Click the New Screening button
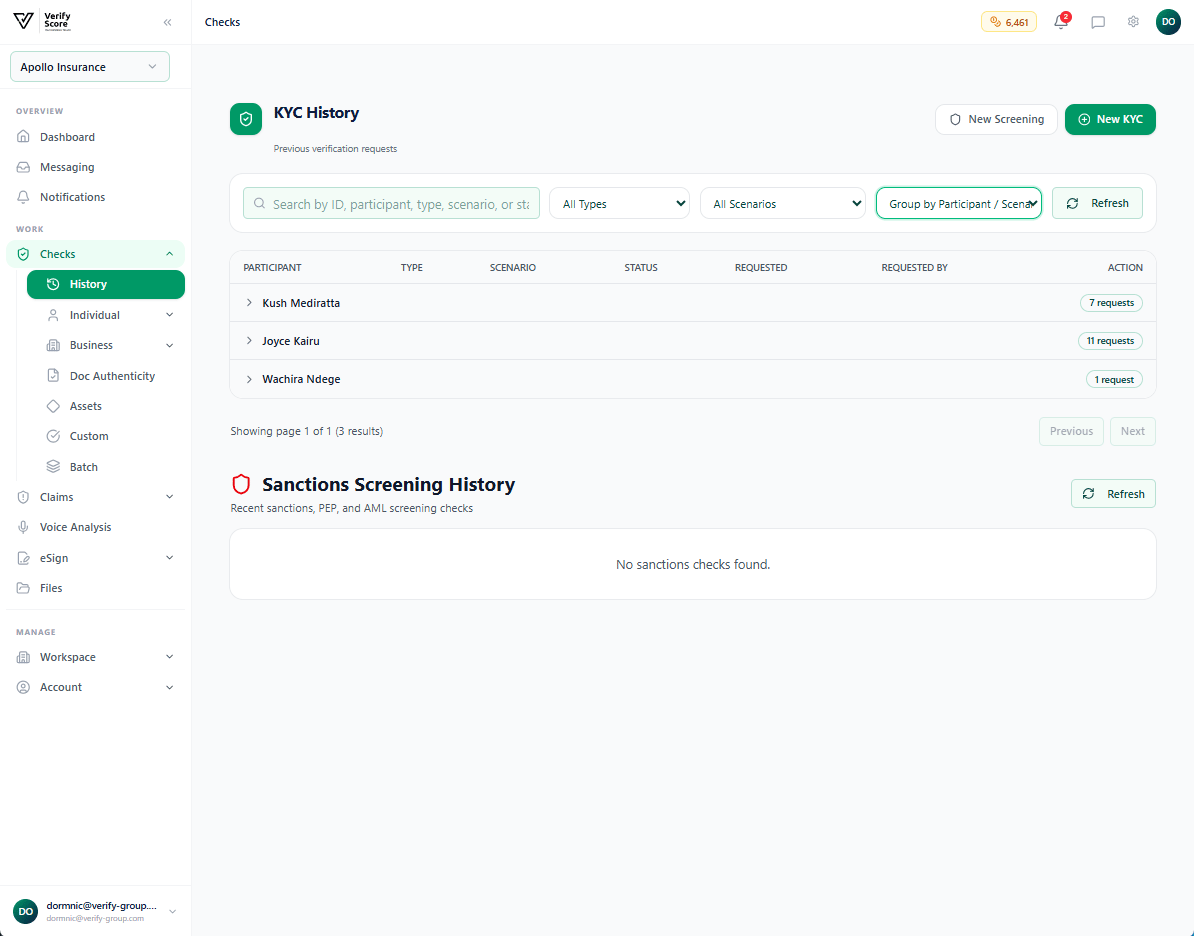Screen dimensions: 1194x936 [x=996, y=119]
